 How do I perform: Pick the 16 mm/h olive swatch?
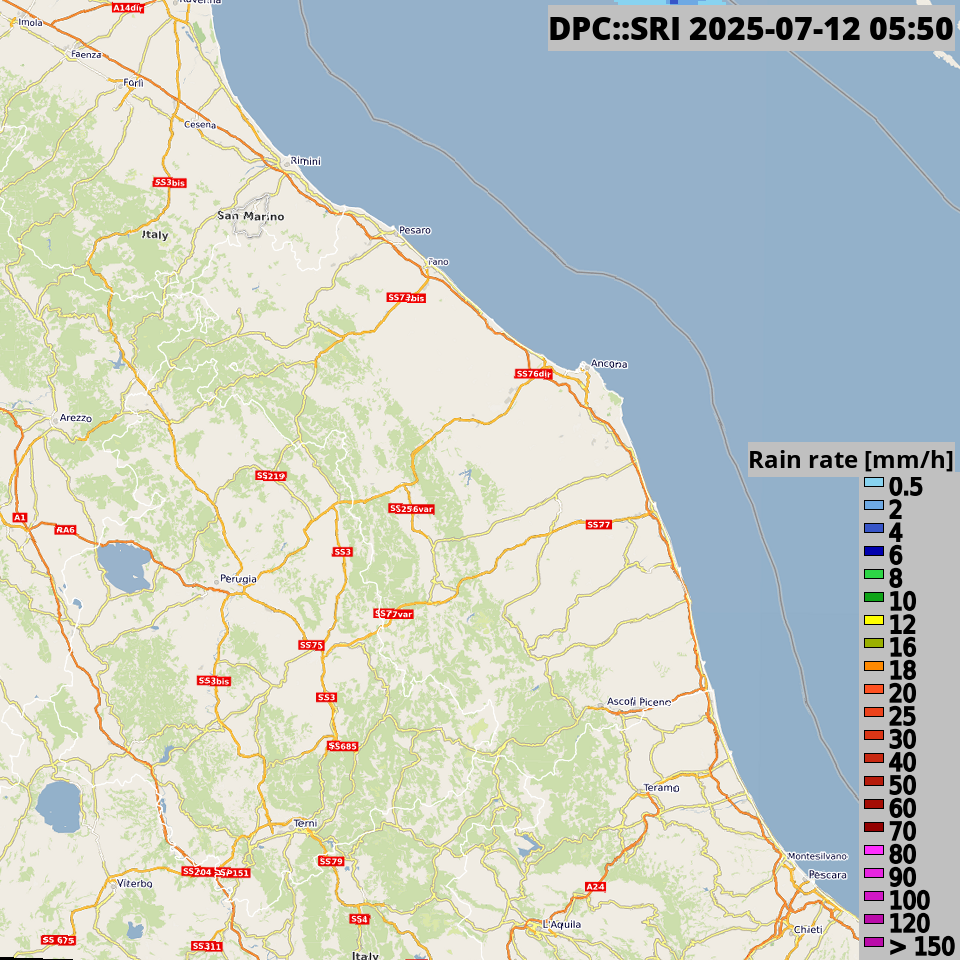pos(874,643)
